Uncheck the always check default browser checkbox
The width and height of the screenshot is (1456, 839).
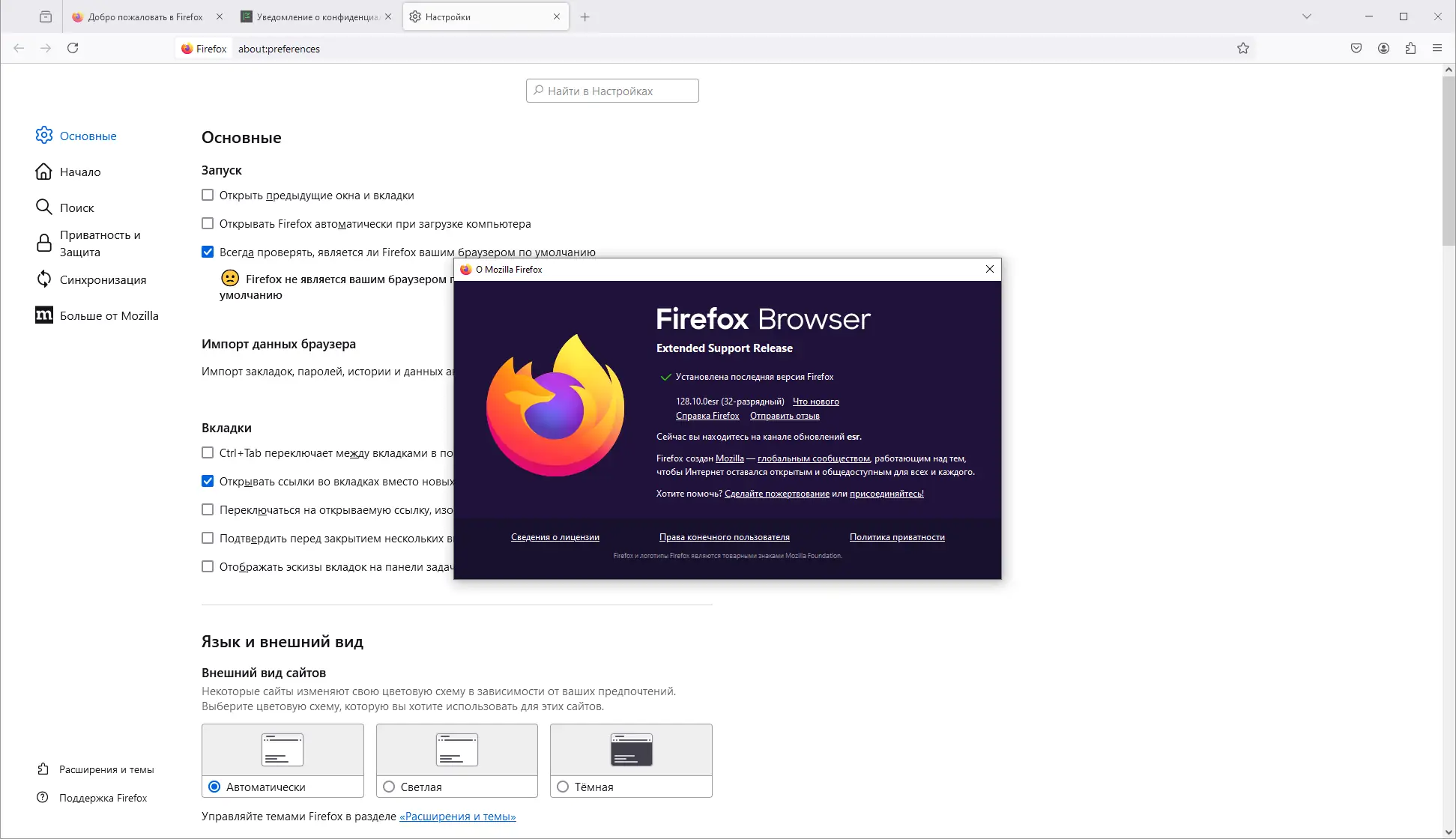pyautogui.click(x=208, y=252)
